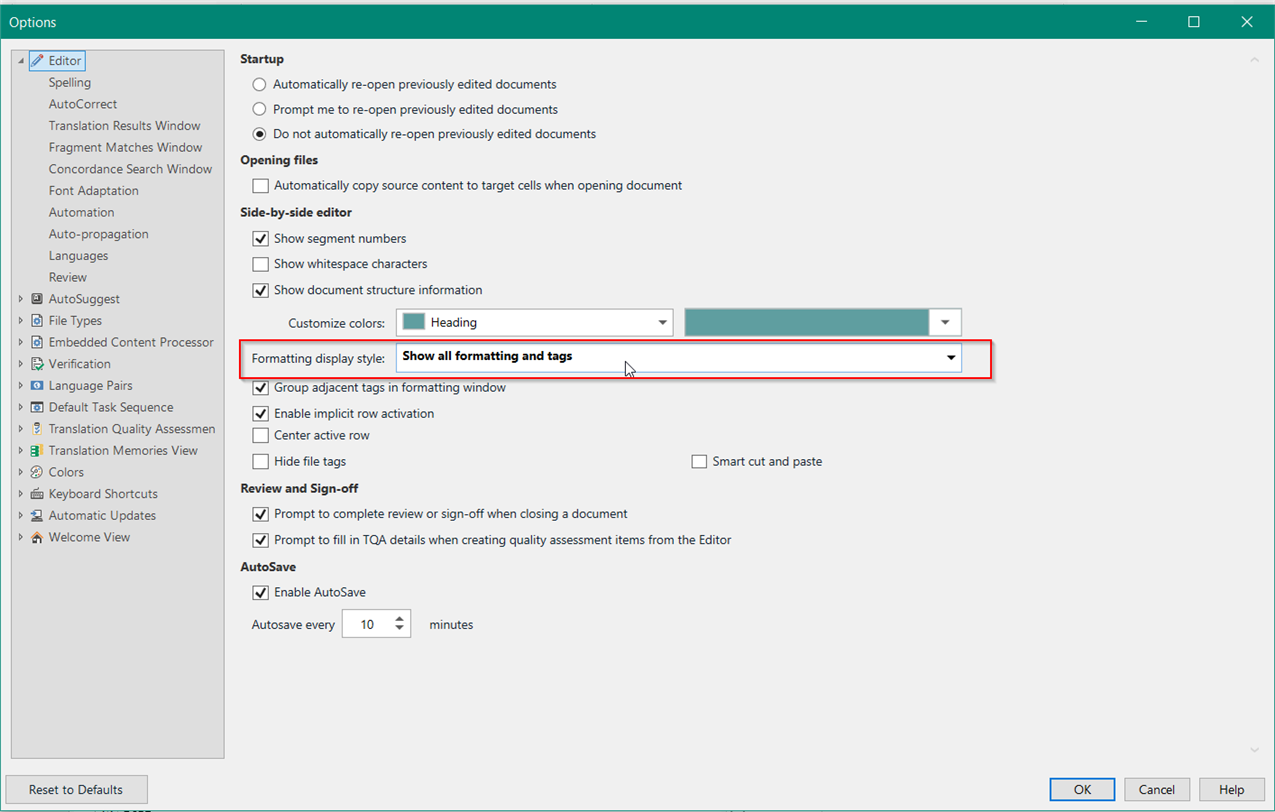1275x812 pixels.
Task: Enable Hide file tags checkbox
Action: pyautogui.click(x=260, y=462)
